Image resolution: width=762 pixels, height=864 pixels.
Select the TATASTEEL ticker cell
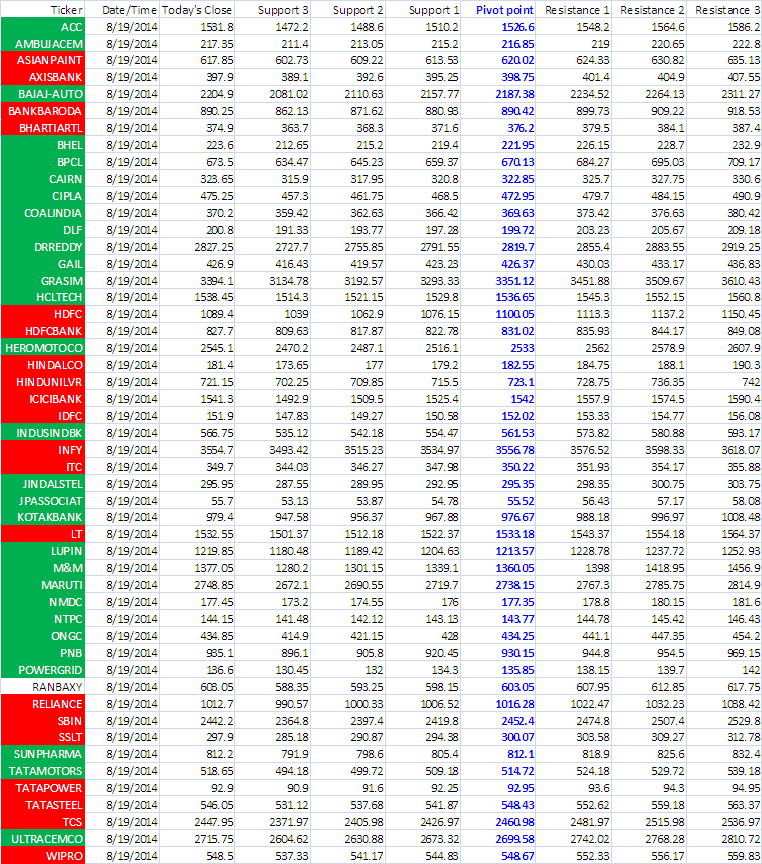pos(43,806)
